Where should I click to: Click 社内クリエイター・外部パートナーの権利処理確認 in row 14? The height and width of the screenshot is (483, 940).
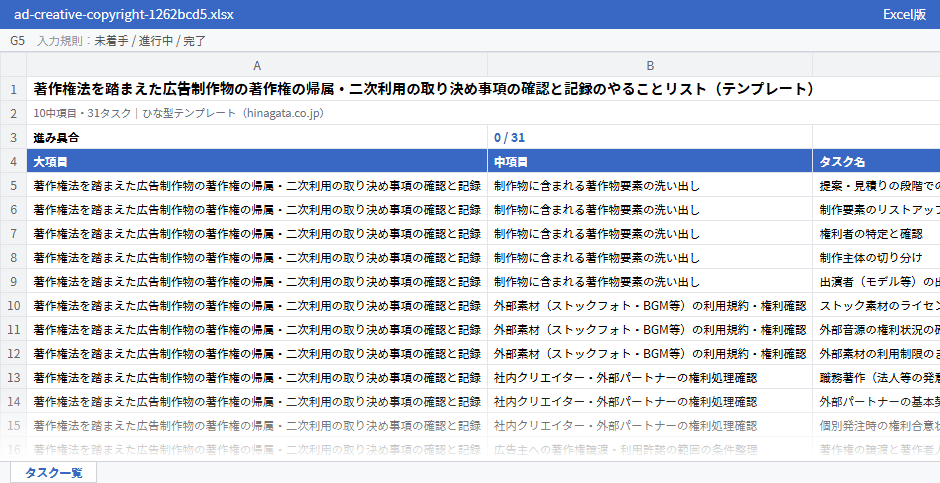[650, 401]
